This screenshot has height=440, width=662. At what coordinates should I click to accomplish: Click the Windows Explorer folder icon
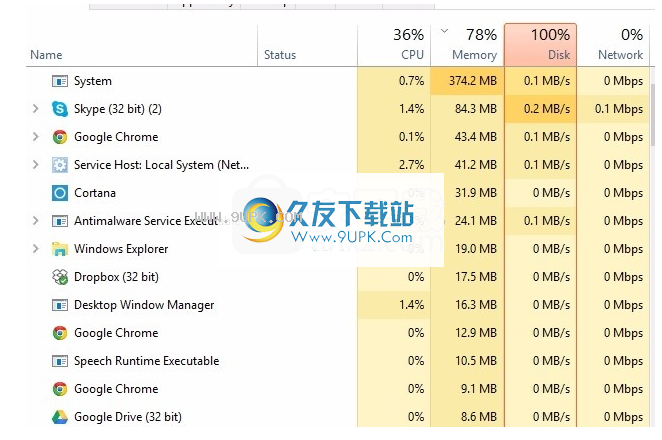tap(59, 249)
